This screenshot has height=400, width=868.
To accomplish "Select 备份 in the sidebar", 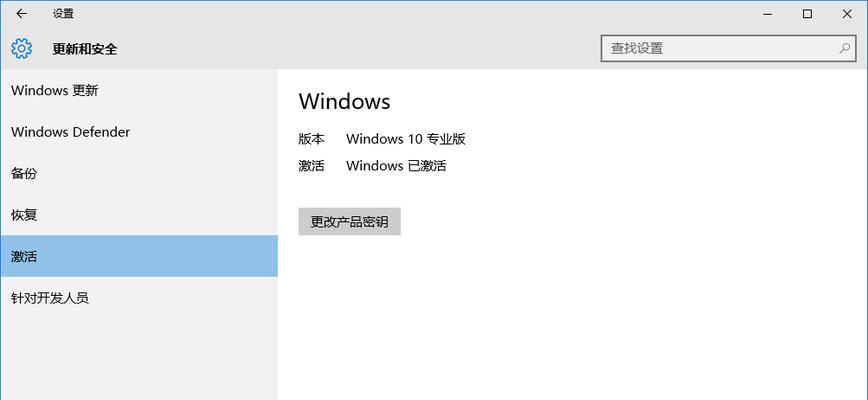I will tap(138, 173).
